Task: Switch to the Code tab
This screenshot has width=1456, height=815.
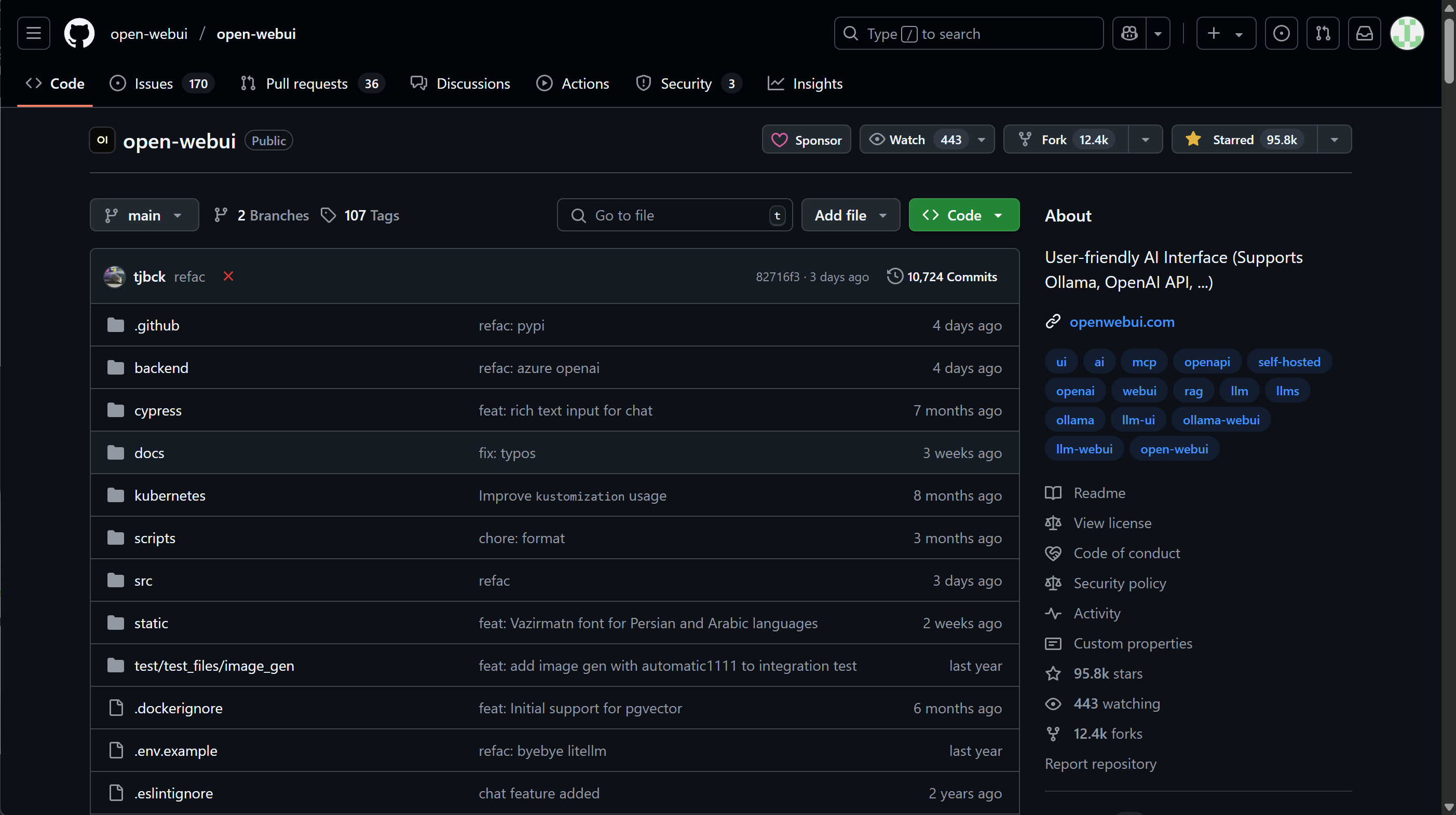Action: (x=55, y=84)
